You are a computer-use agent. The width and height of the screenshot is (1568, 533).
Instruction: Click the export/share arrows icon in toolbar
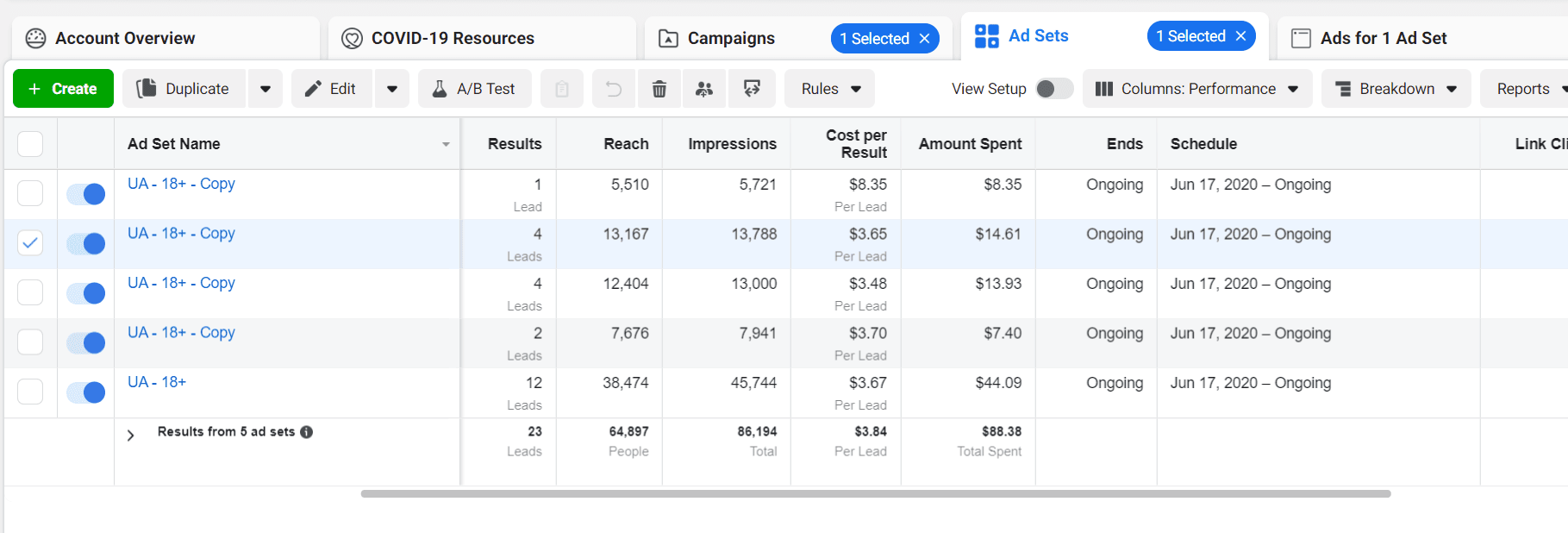click(x=752, y=89)
